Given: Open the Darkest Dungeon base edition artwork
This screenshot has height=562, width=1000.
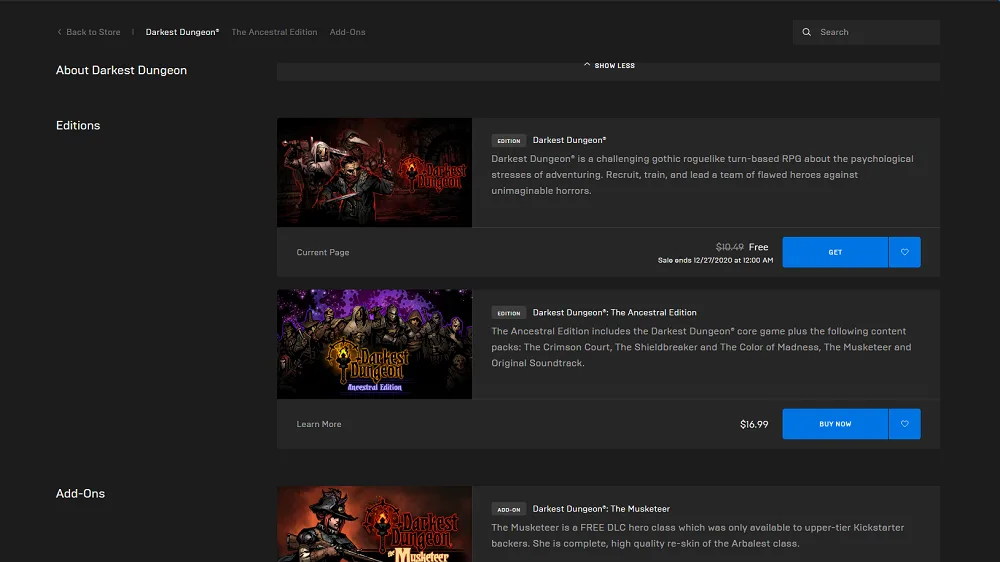Looking at the screenshot, I should (374, 172).
